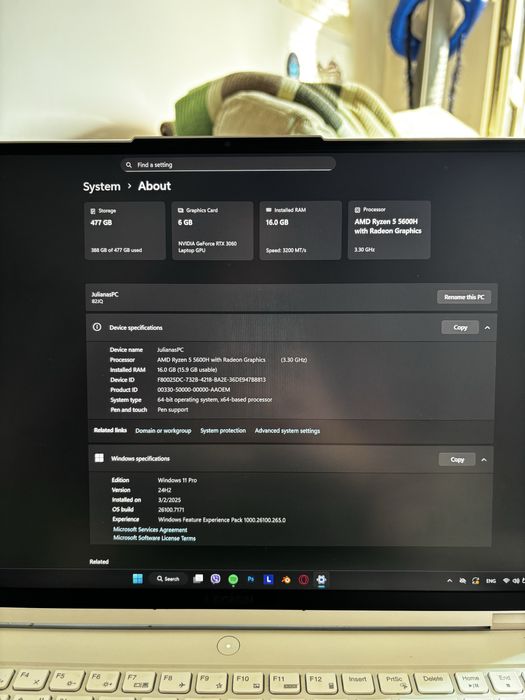Launch Photoshop from the taskbar
The image size is (525, 700).
pyautogui.click(x=251, y=579)
